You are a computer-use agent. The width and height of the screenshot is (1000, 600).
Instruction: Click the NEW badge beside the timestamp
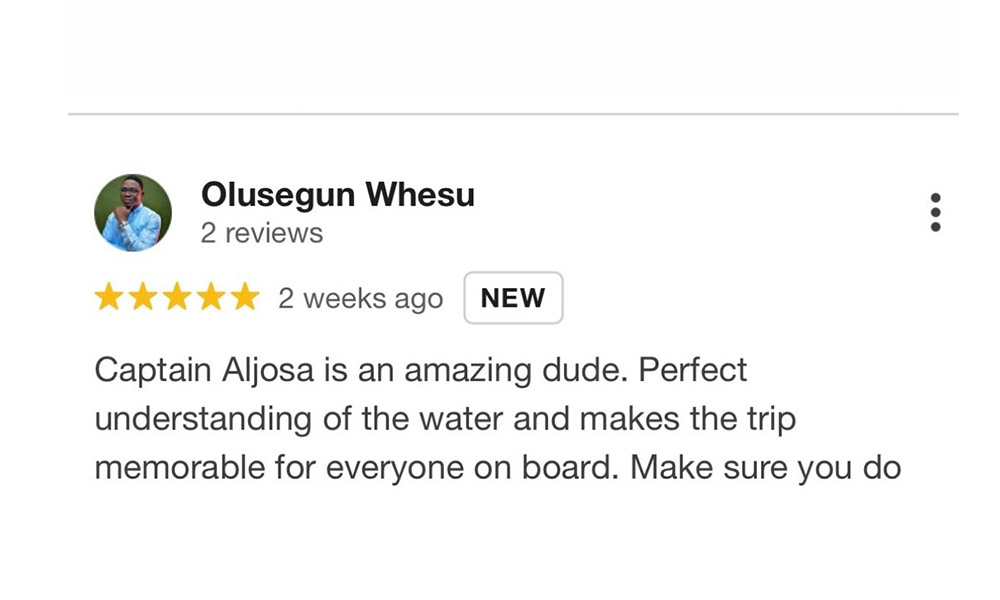pyautogui.click(x=513, y=298)
